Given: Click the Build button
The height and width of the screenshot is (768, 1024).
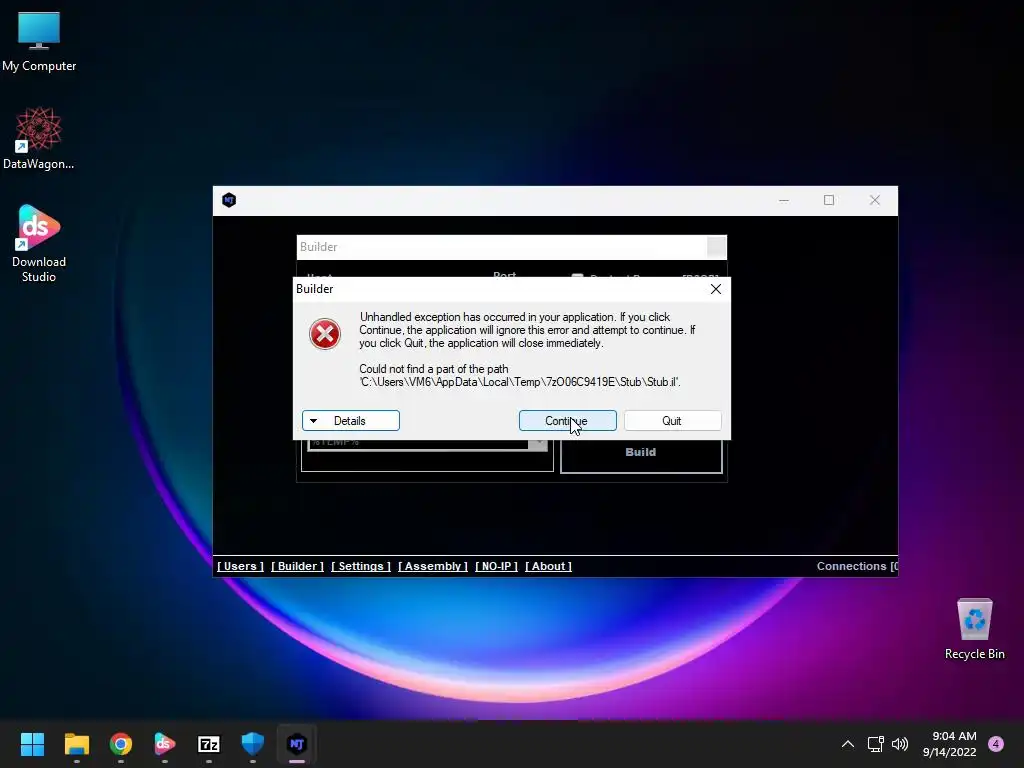Looking at the screenshot, I should [x=641, y=455].
